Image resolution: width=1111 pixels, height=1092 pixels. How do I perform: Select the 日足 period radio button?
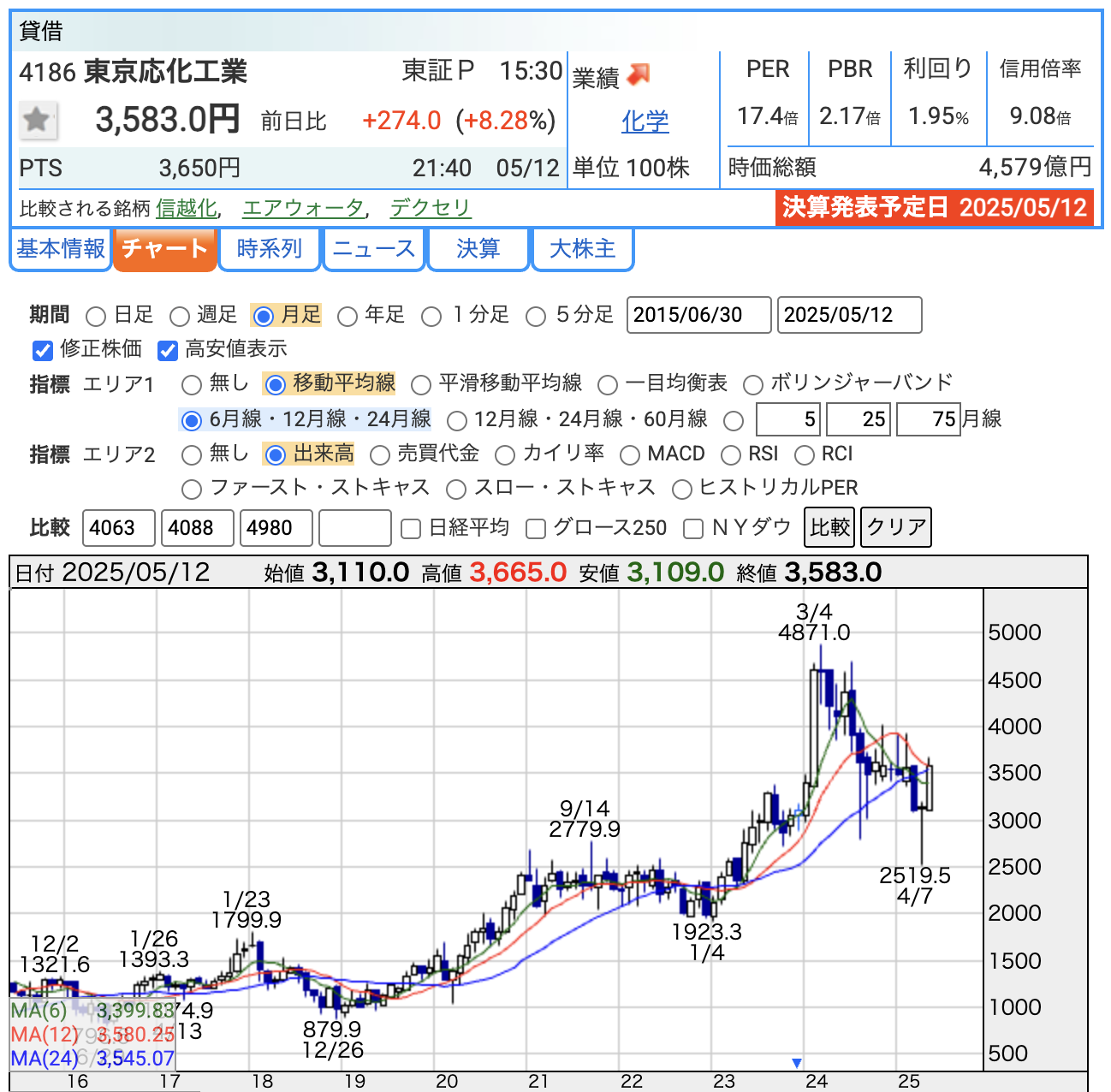point(96,317)
